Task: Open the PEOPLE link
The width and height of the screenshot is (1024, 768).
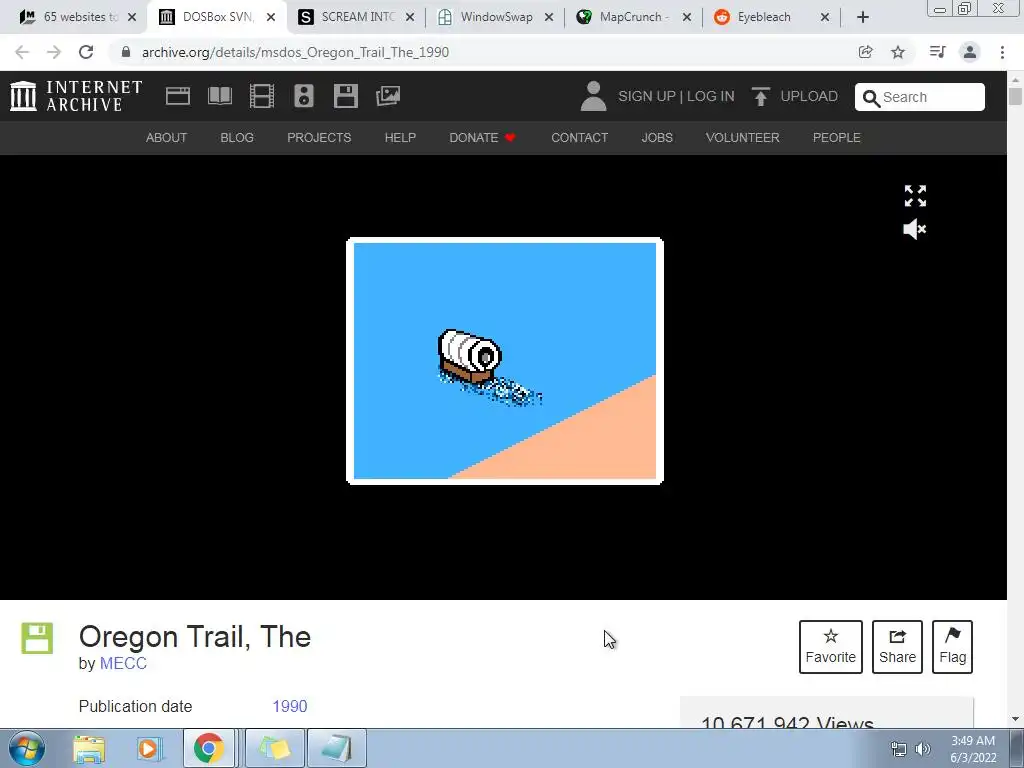Action: (x=837, y=138)
